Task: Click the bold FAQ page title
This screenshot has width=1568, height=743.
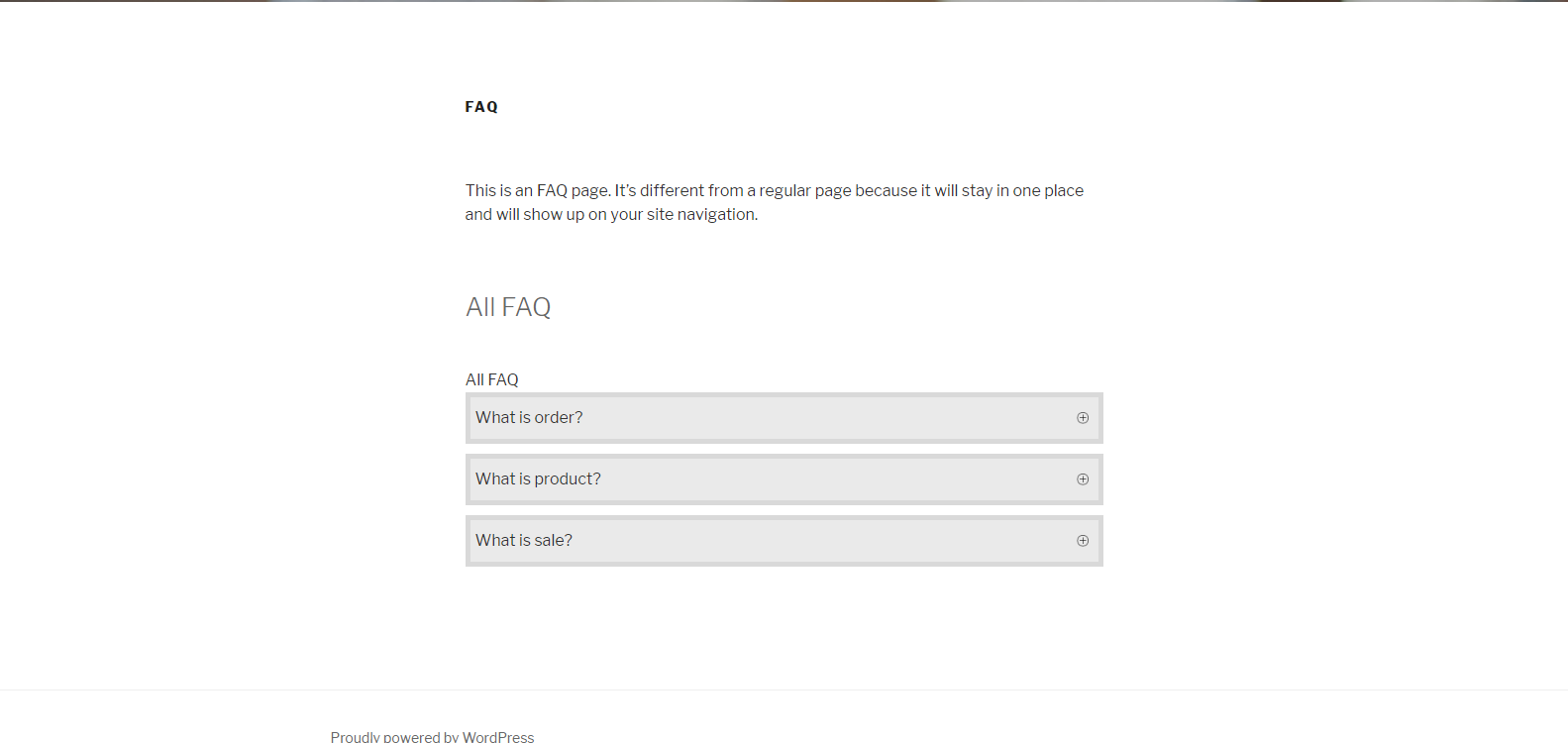Action: 481,107
